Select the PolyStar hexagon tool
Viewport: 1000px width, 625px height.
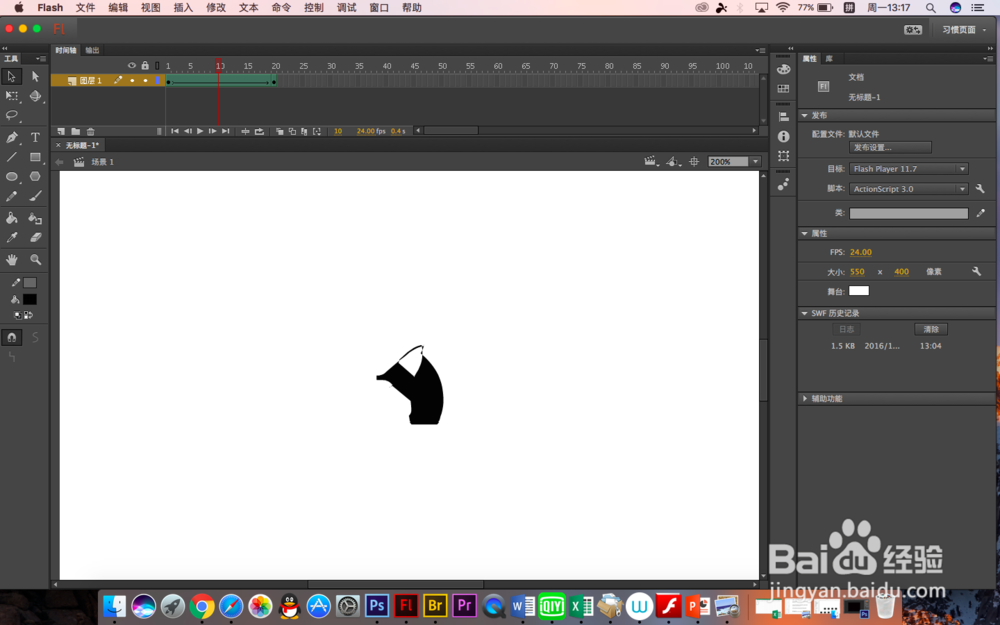pyautogui.click(x=36, y=177)
